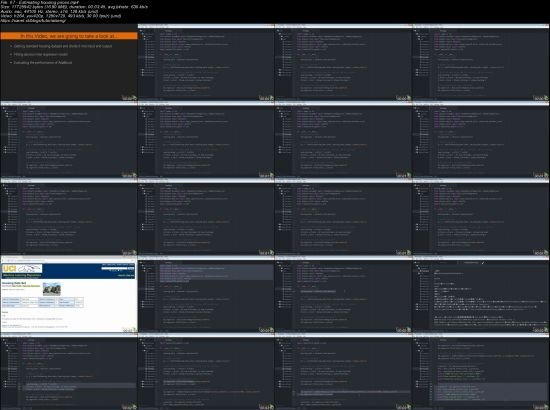Open the thumbnail with large highlighted block at code bottom
The height and width of the screenshot is (410, 550).
(x=481, y=371)
